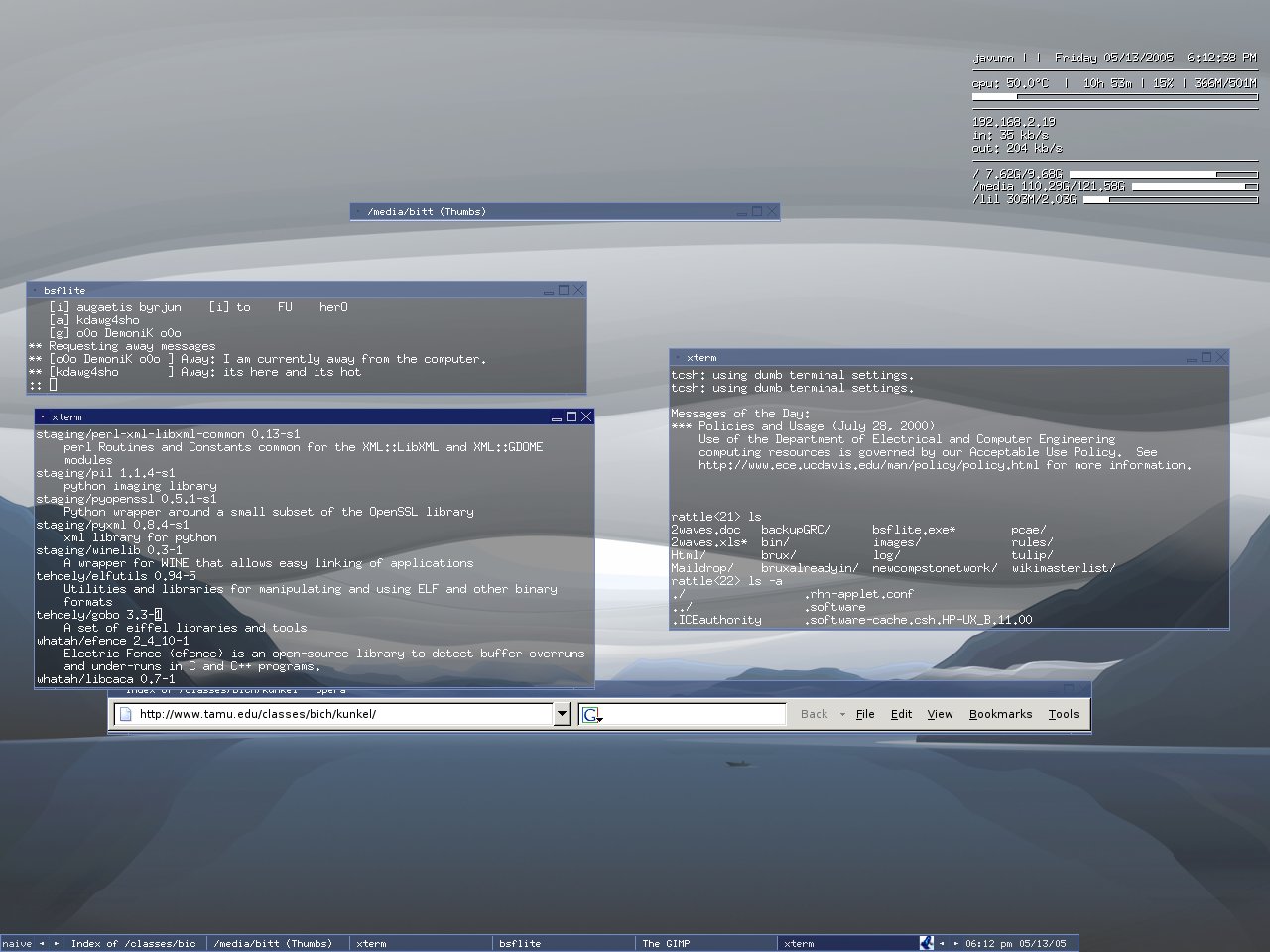1270x952 pixels.
Task: Click the naive workspace name on taskbar
Action: (18, 943)
